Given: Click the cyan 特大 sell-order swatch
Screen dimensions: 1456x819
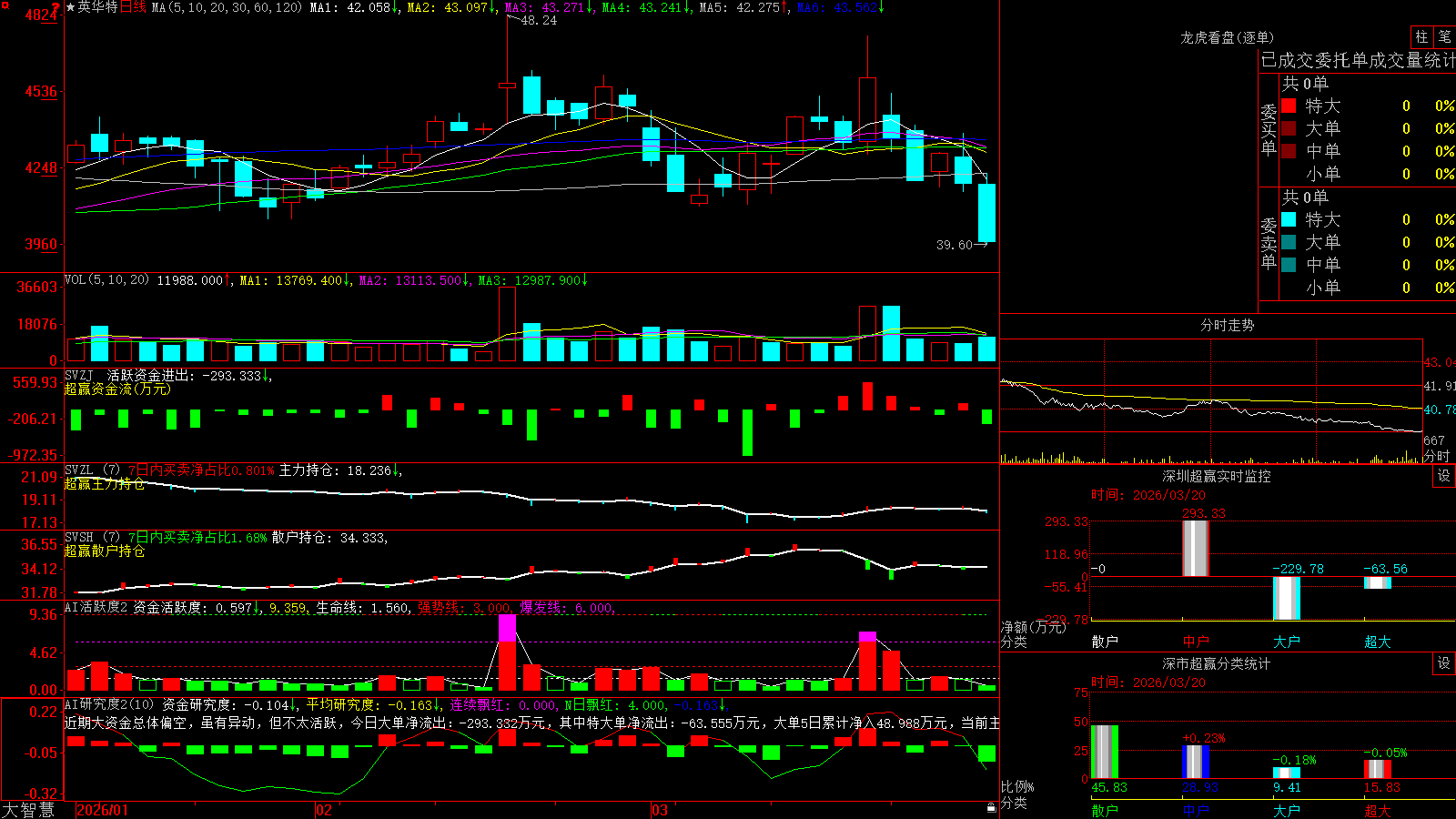Looking at the screenshot, I should coord(1289,219).
